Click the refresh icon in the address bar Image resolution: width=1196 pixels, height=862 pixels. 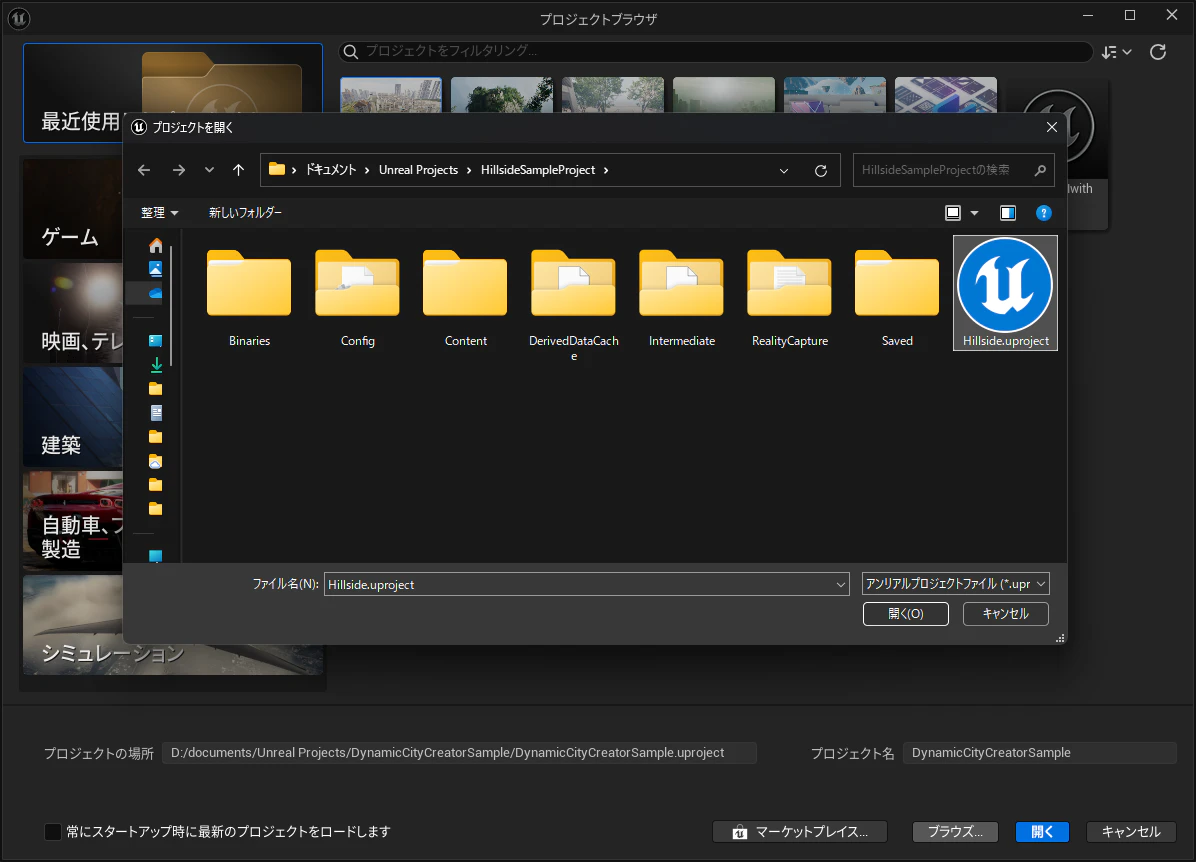pos(821,170)
